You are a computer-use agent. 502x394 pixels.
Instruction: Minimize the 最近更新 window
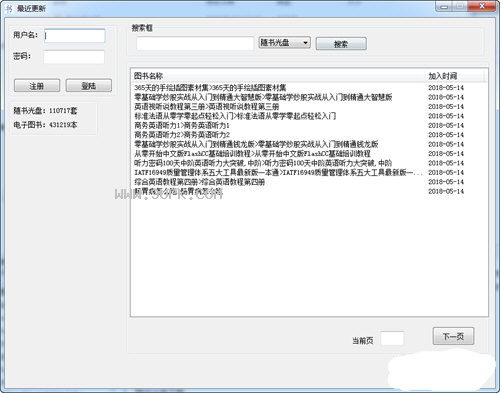click(x=444, y=6)
